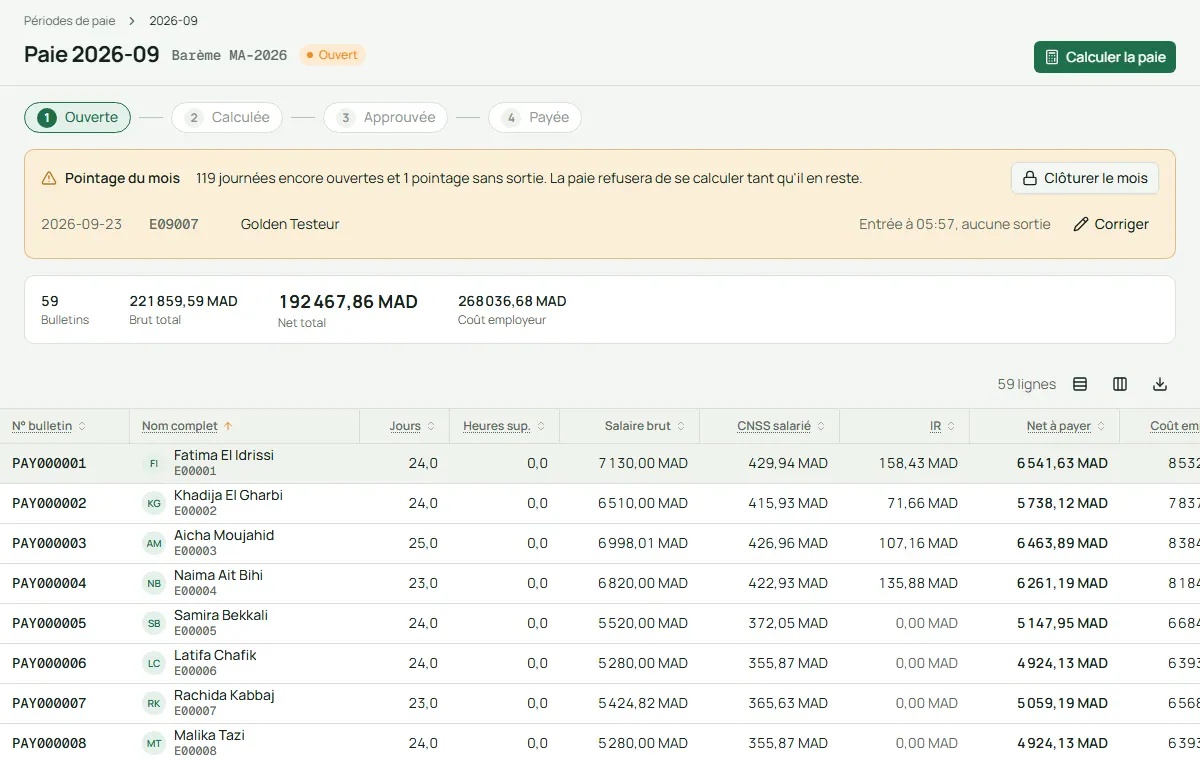This screenshot has width=1200, height=760.
Task: Click the MT avatar for Malika Tazi
Action: (154, 743)
